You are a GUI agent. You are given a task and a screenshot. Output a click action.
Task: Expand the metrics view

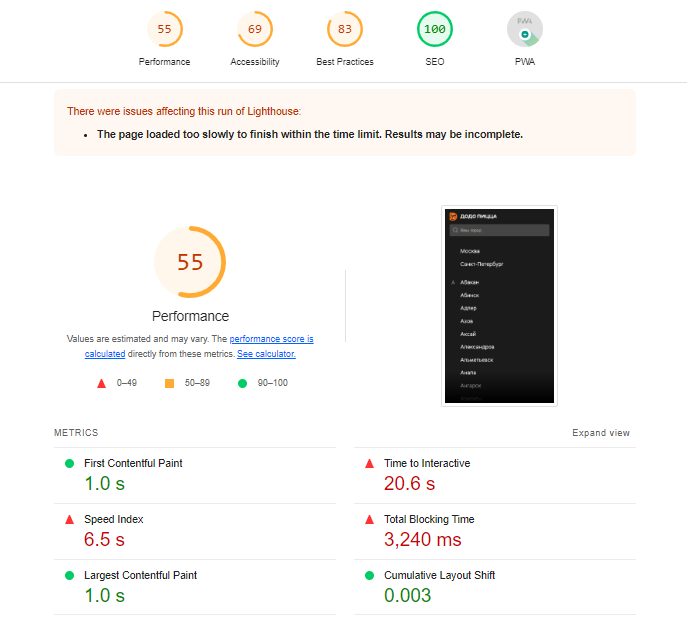[600, 433]
